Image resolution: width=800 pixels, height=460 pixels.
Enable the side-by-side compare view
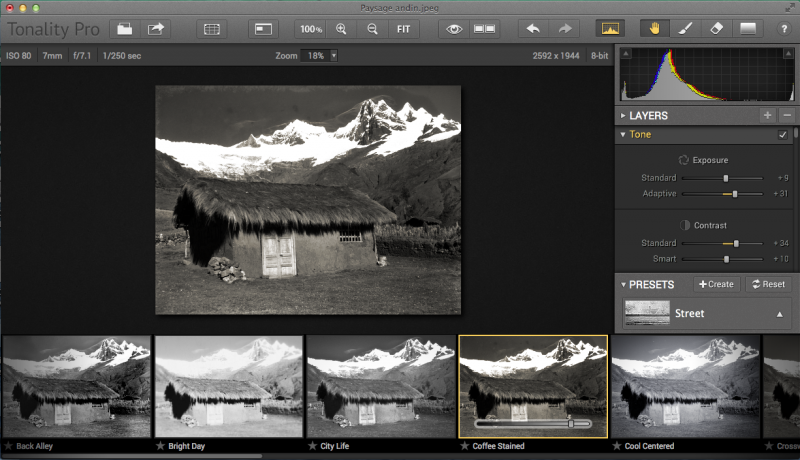(x=484, y=29)
